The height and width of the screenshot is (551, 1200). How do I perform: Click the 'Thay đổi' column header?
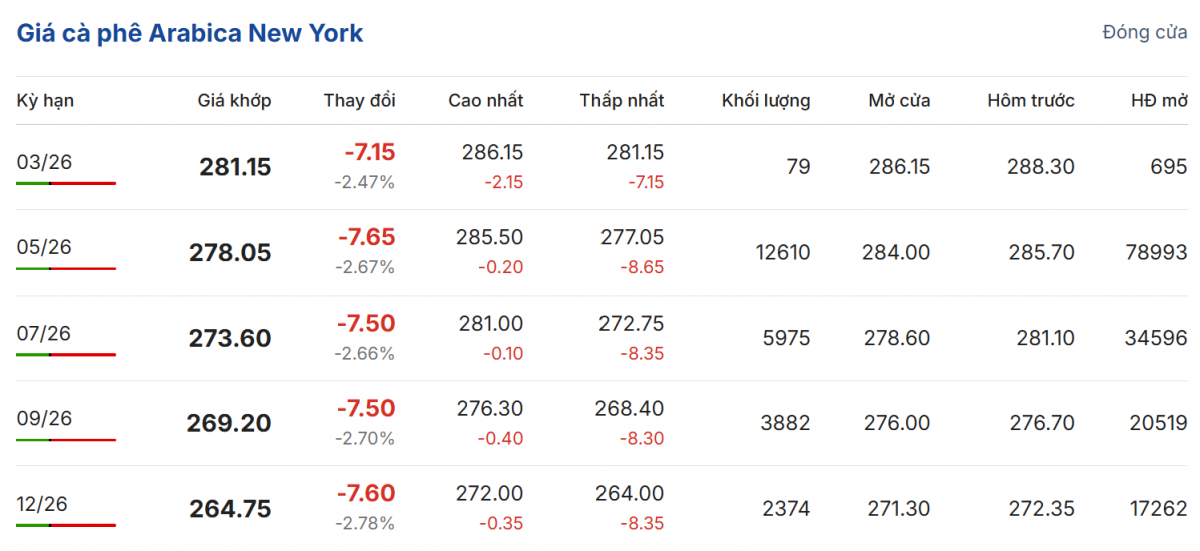[359, 100]
